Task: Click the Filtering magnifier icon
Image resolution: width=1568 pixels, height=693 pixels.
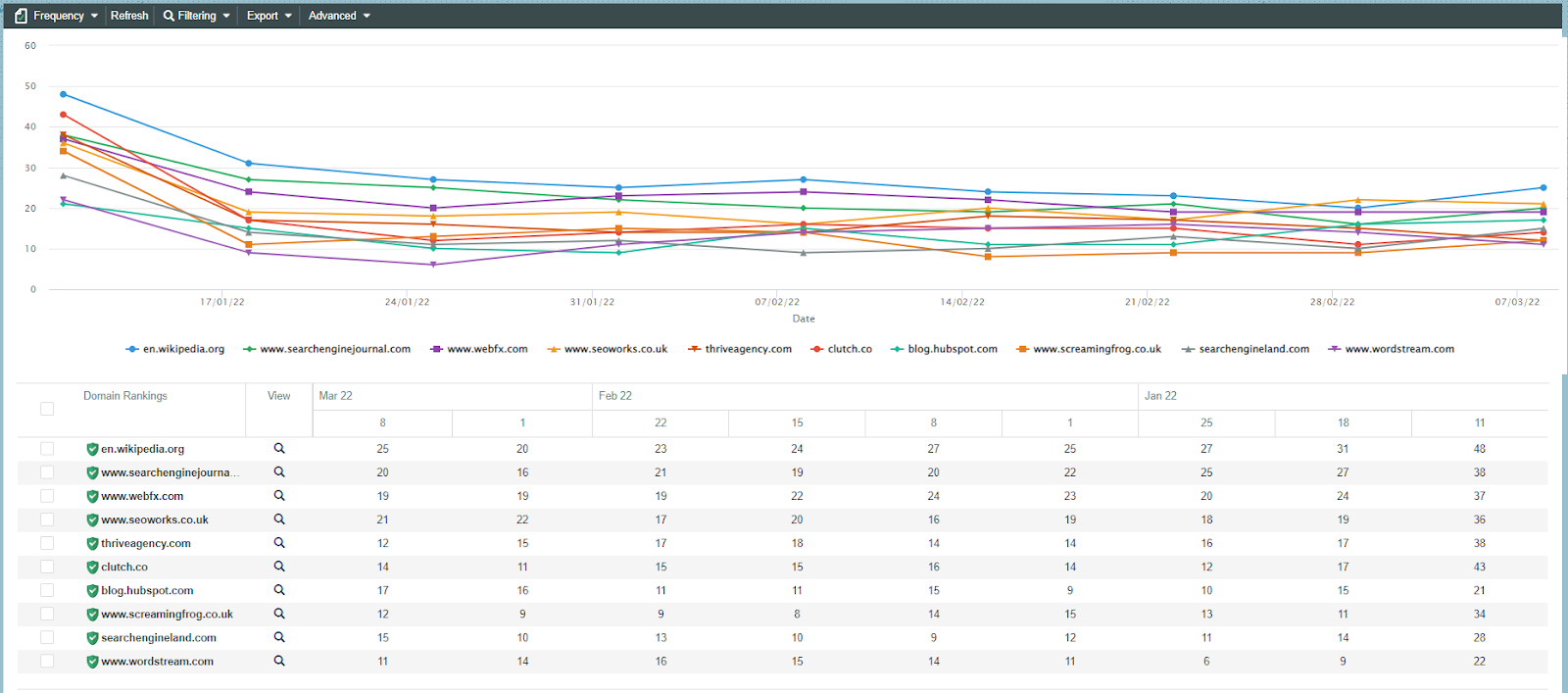Action: (169, 16)
